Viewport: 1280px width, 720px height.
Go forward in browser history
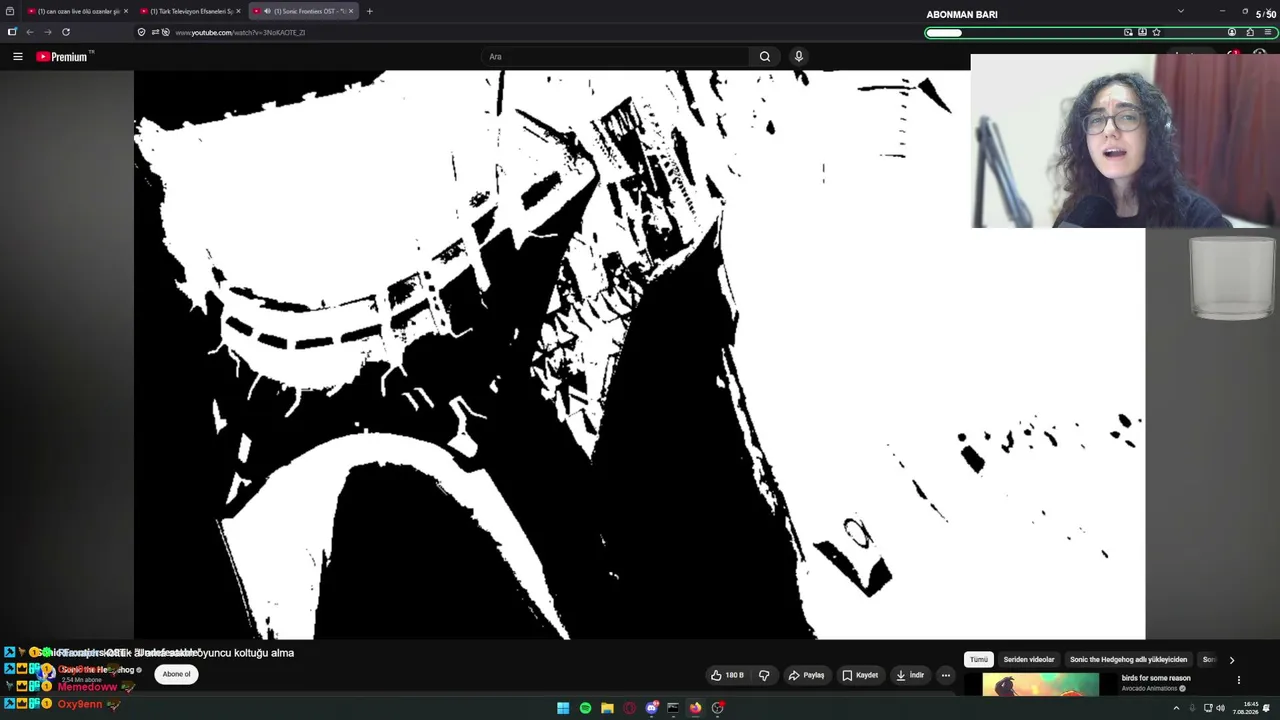click(47, 32)
